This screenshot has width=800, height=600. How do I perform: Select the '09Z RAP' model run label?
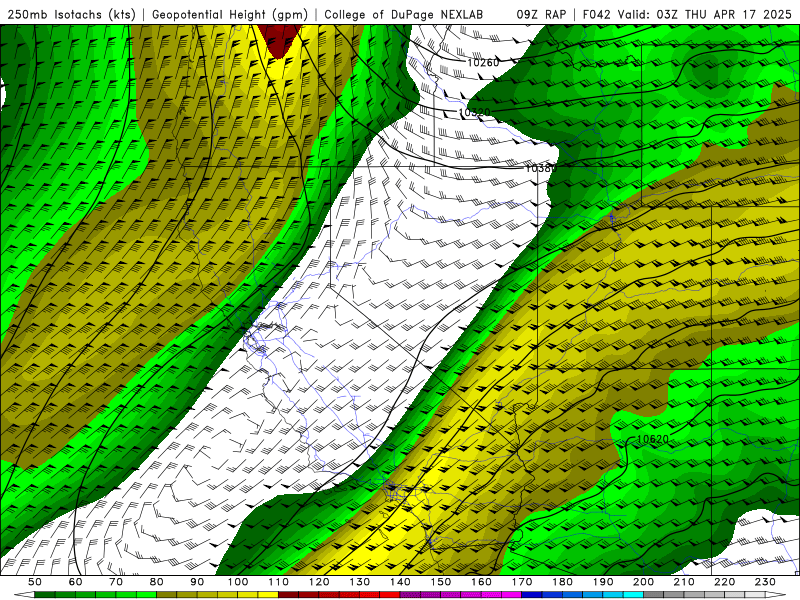tap(541, 15)
